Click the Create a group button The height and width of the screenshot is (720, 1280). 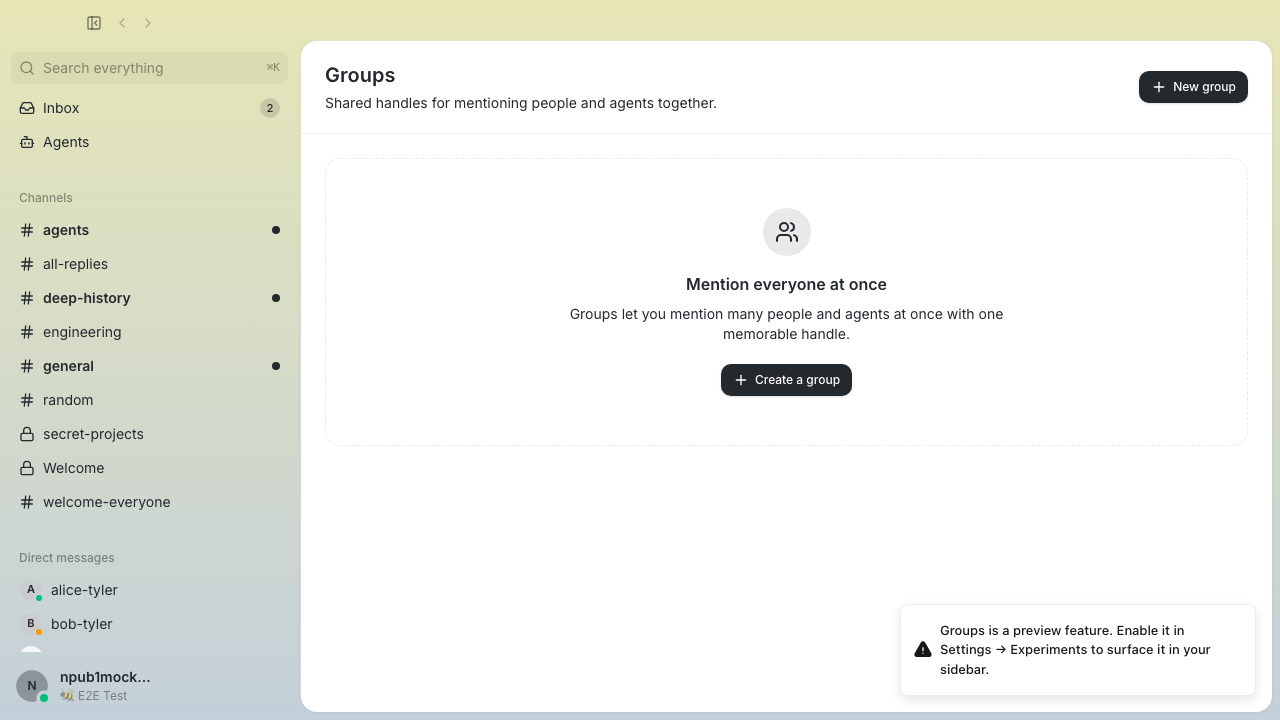786,380
